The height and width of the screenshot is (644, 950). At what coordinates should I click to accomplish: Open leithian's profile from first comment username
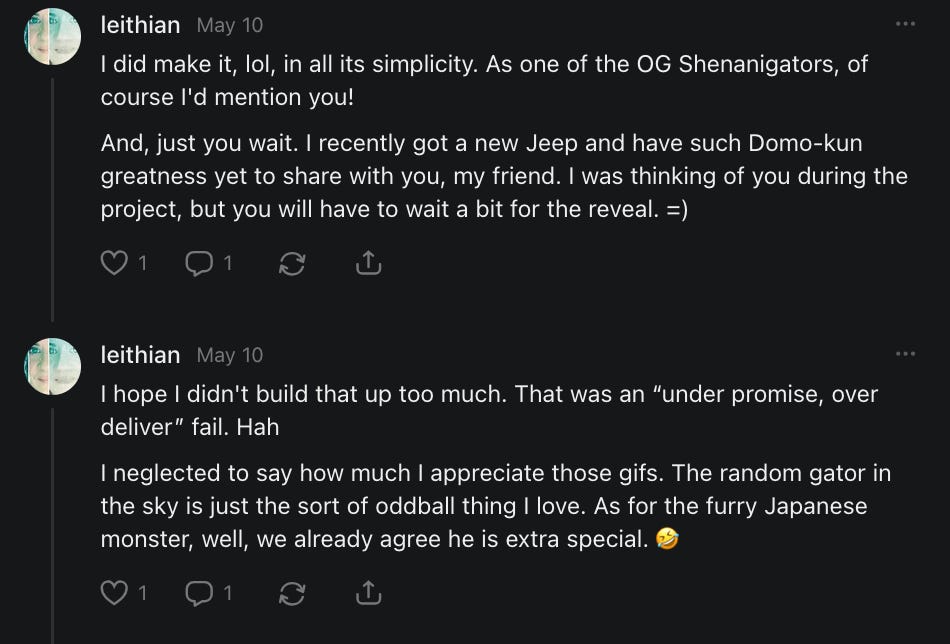pyautogui.click(x=140, y=25)
